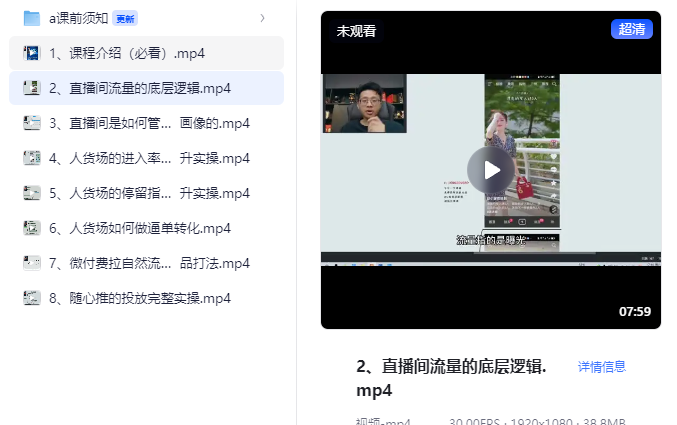Screen dimensions: 677x425
Task: Open file 3、直播间是如何管…画像的.mp4
Action: point(146,123)
